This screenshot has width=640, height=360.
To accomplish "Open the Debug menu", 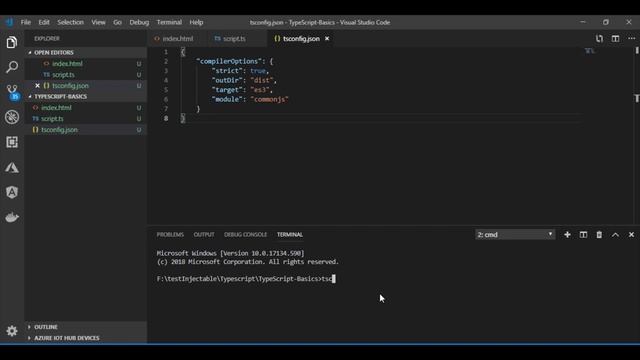I will [139, 22].
